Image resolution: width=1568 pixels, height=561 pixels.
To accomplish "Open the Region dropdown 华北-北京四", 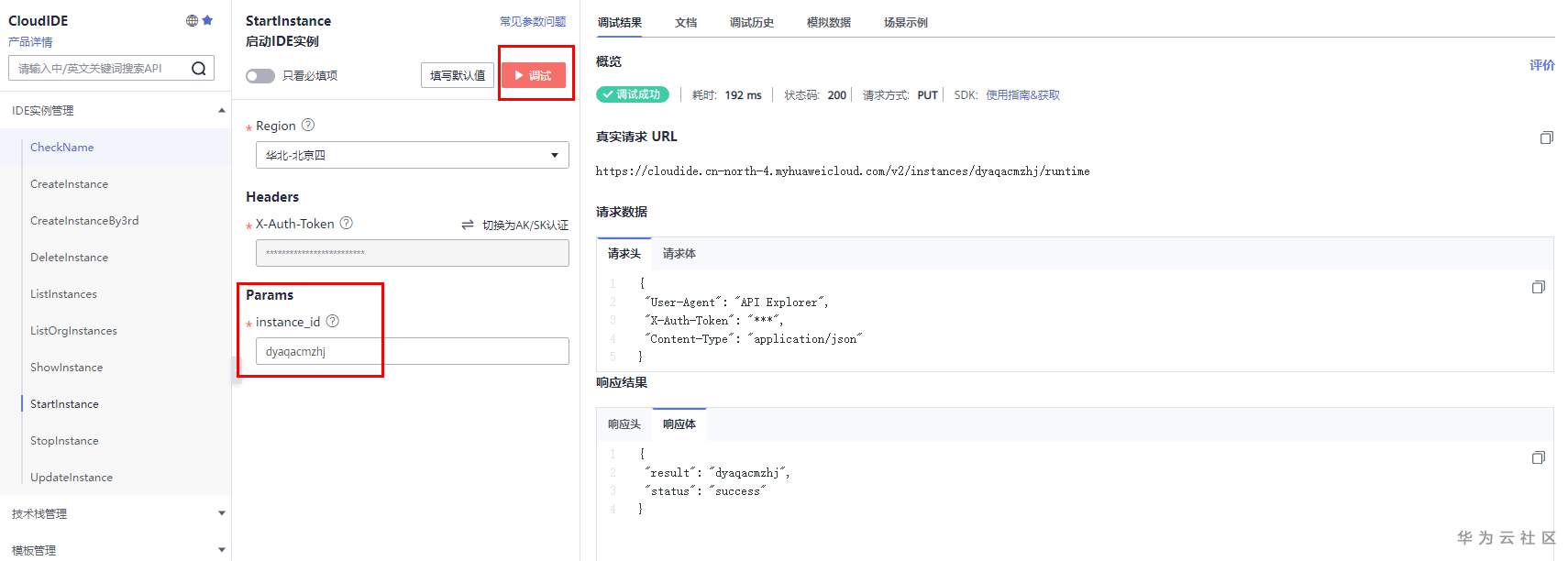I will 412,155.
